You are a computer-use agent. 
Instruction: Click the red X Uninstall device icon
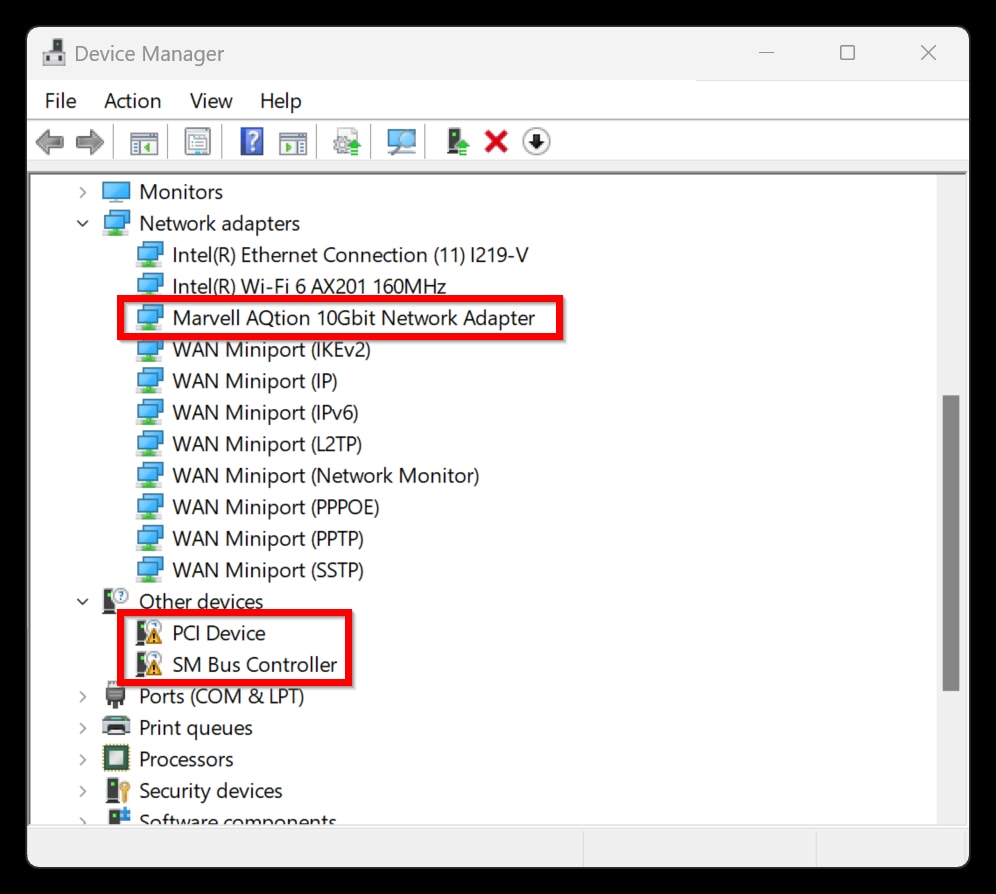496,142
